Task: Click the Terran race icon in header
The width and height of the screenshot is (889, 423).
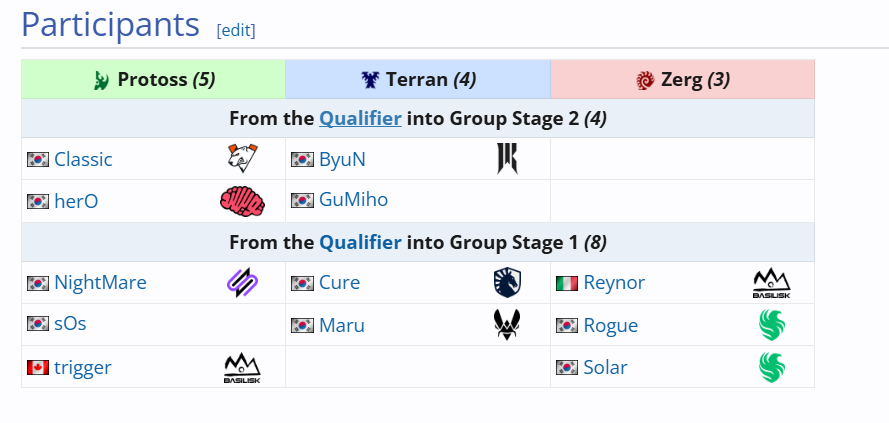Action: (x=370, y=80)
